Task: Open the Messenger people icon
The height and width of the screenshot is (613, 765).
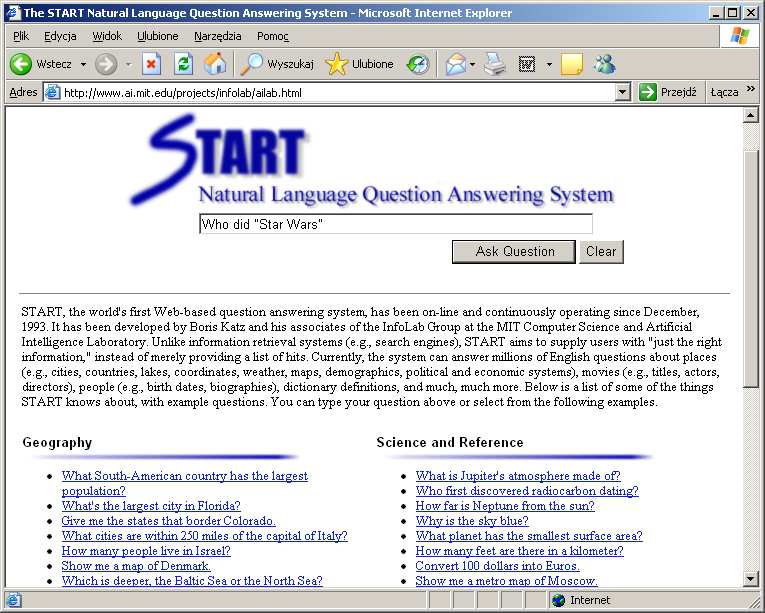Action: [605, 64]
